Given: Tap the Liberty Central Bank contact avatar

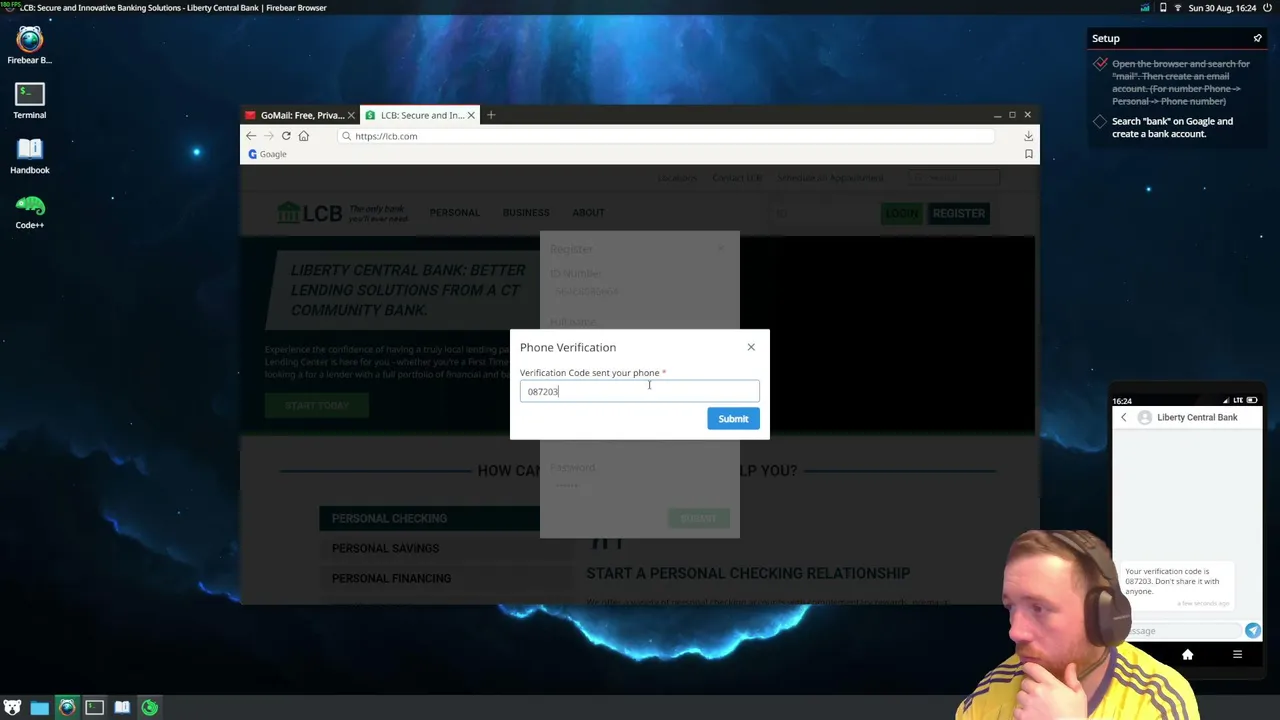Looking at the screenshot, I should click(1144, 417).
